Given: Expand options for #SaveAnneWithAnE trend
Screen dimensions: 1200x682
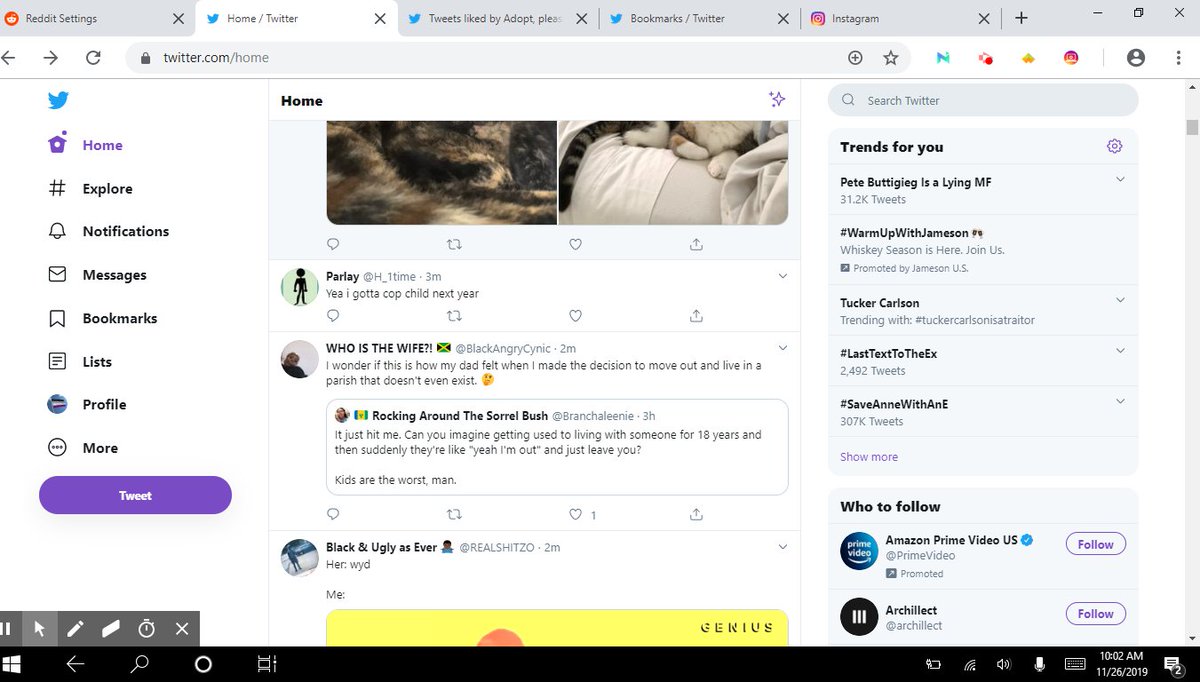Looking at the screenshot, I should click(1120, 401).
